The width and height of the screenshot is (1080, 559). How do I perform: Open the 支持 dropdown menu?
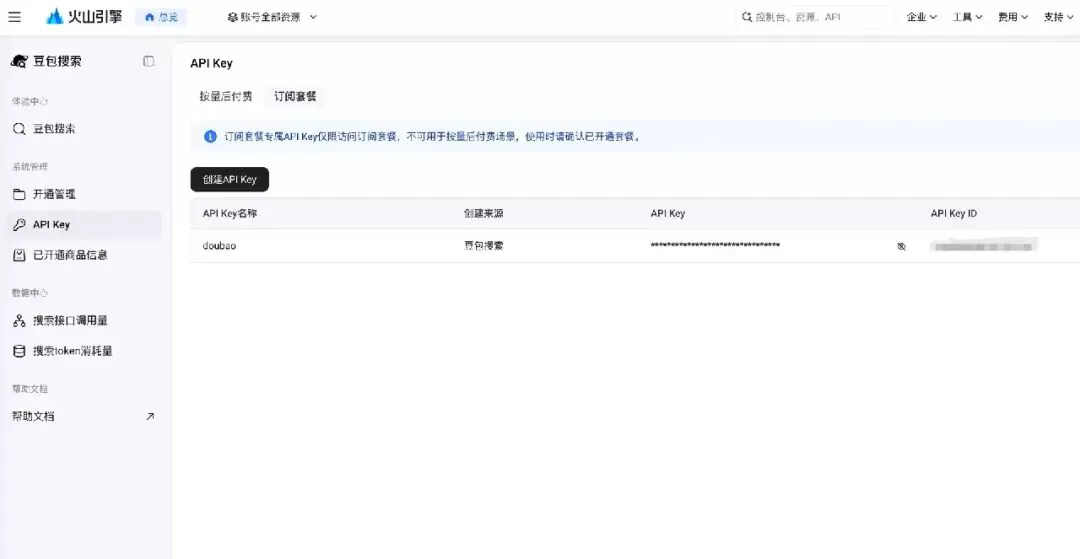pyautogui.click(x=1059, y=17)
